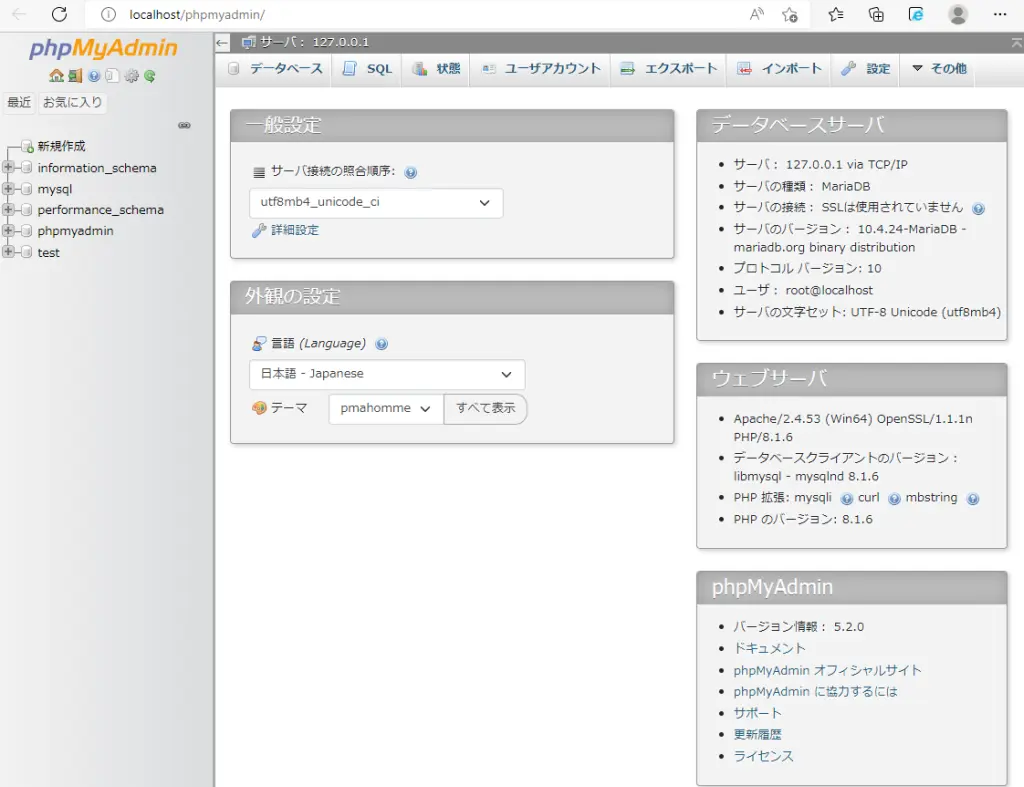Click the MariaDB document page icon in sidebar
Screen dimensions: 1024x787
pyautogui.click(x=112, y=76)
